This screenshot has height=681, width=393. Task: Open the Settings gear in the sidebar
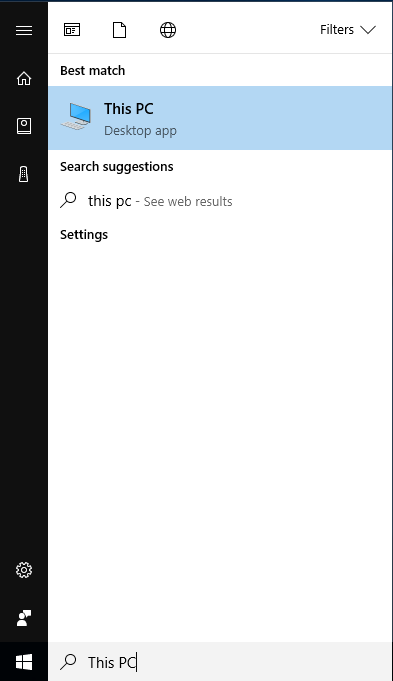tap(24, 570)
